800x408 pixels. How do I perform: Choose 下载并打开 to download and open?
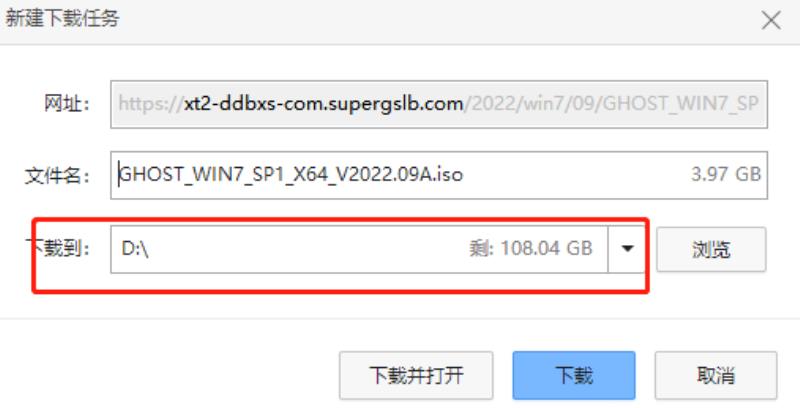point(416,375)
